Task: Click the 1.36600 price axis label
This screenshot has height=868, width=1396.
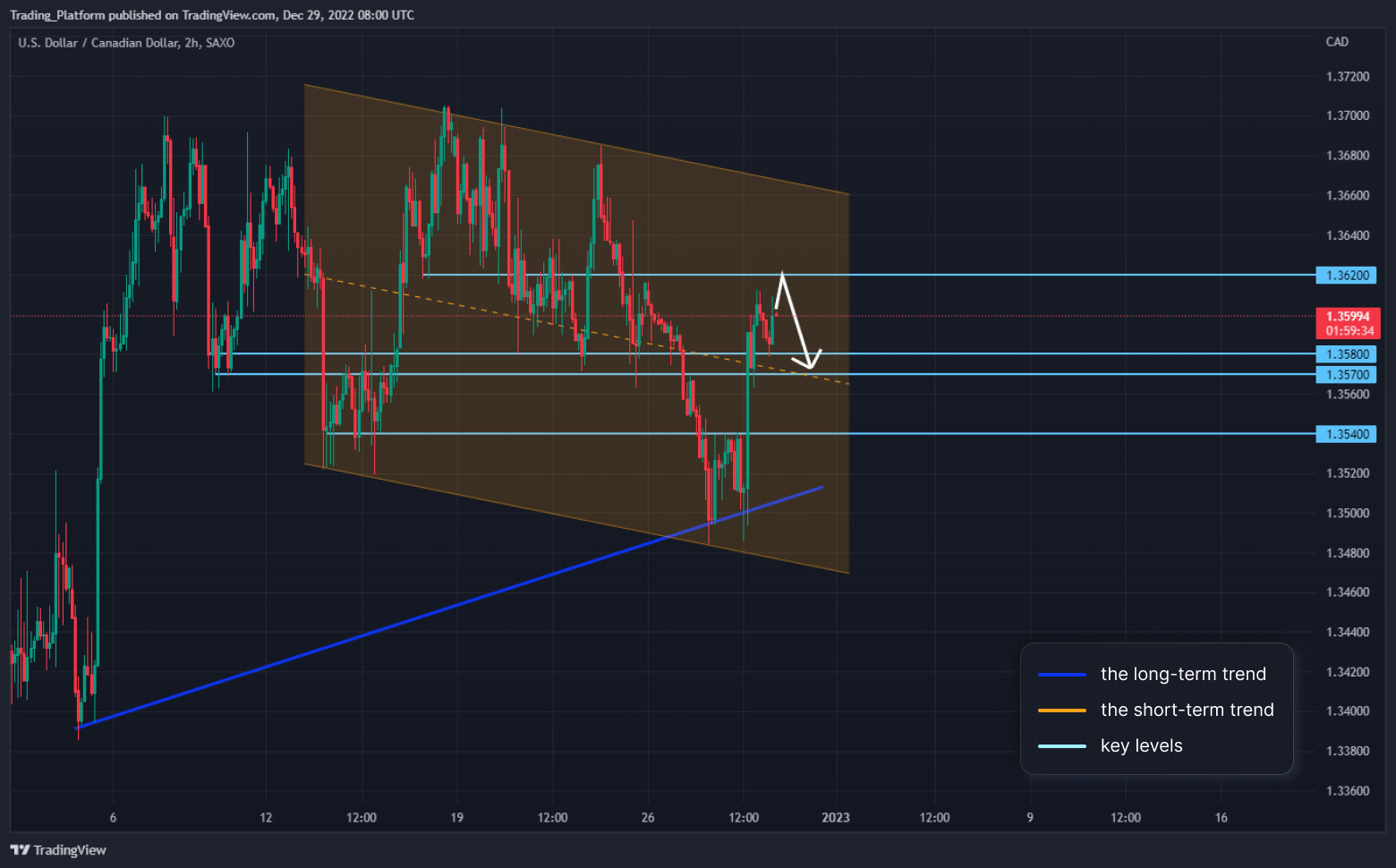Action: click(1348, 196)
